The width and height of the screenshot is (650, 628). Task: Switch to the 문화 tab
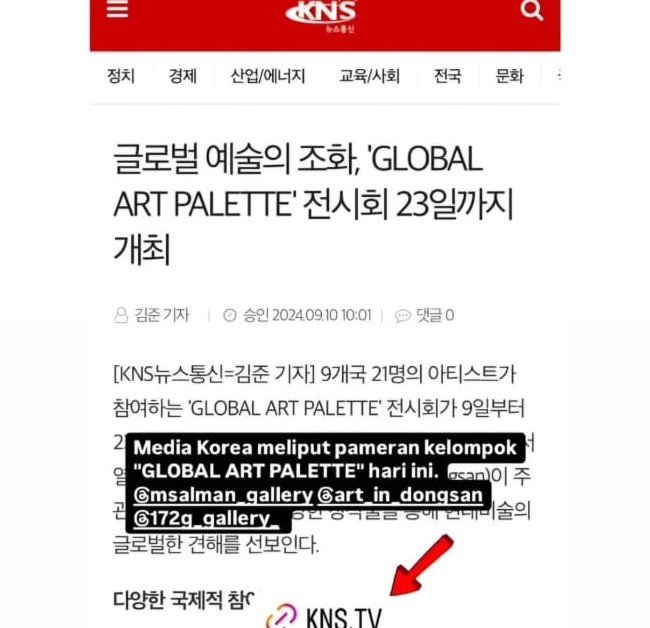pyautogui.click(x=509, y=76)
